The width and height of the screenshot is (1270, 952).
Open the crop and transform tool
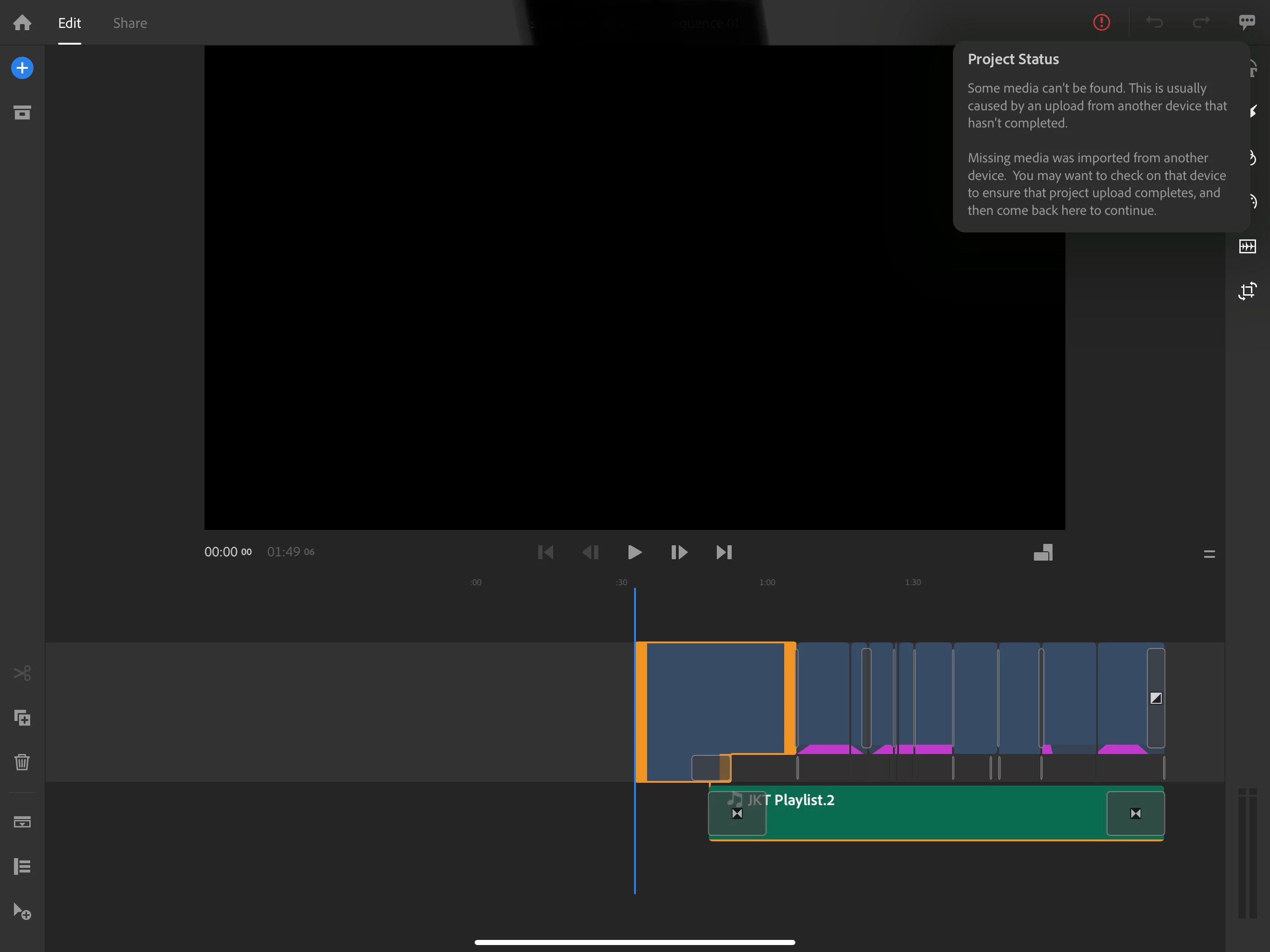[x=1247, y=291]
